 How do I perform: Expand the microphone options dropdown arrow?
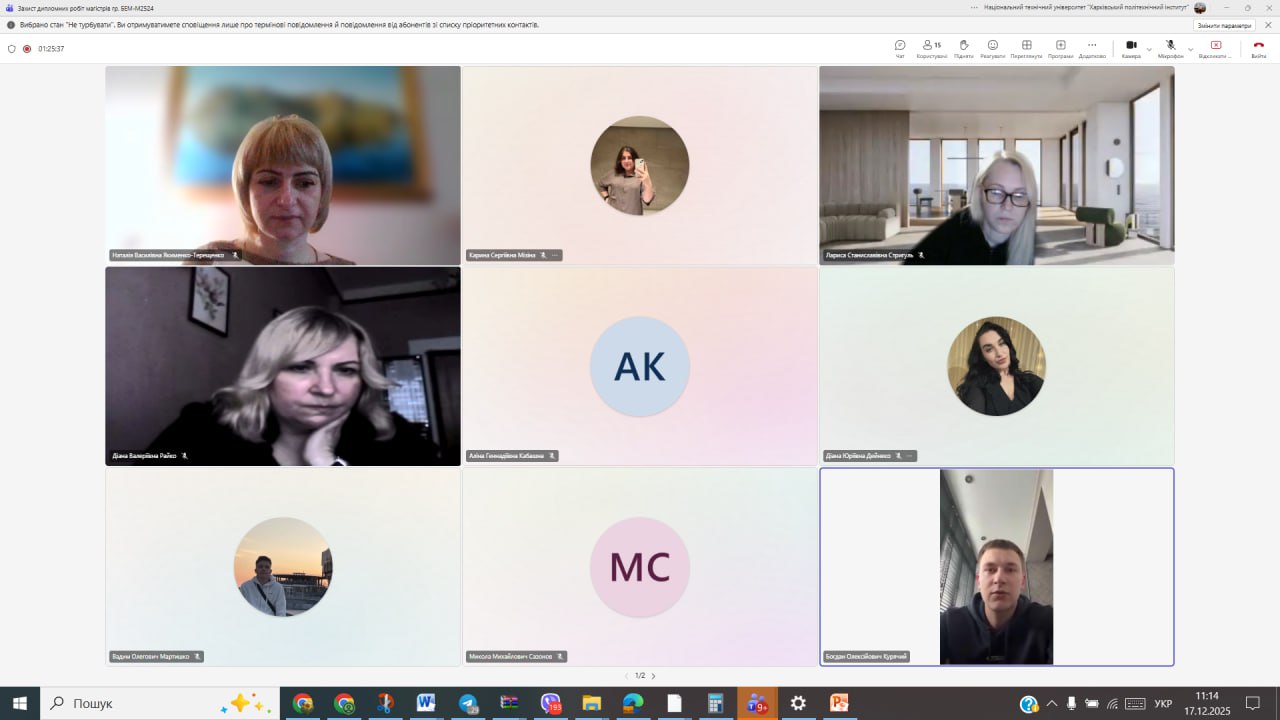tap(1190, 49)
